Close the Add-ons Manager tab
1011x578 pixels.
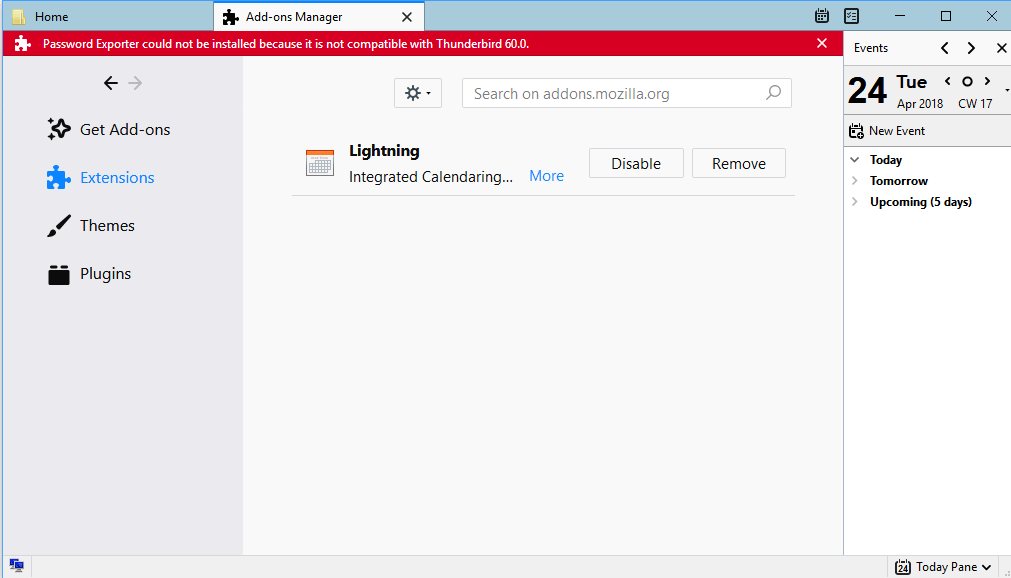(407, 17)
